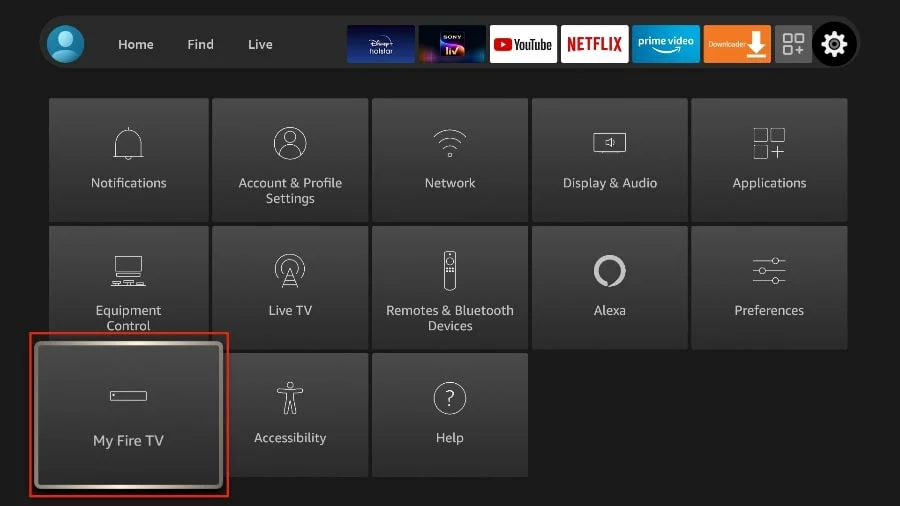Open the Applications settings tile
Screen dimensions: 900x506
coord(769,159)
